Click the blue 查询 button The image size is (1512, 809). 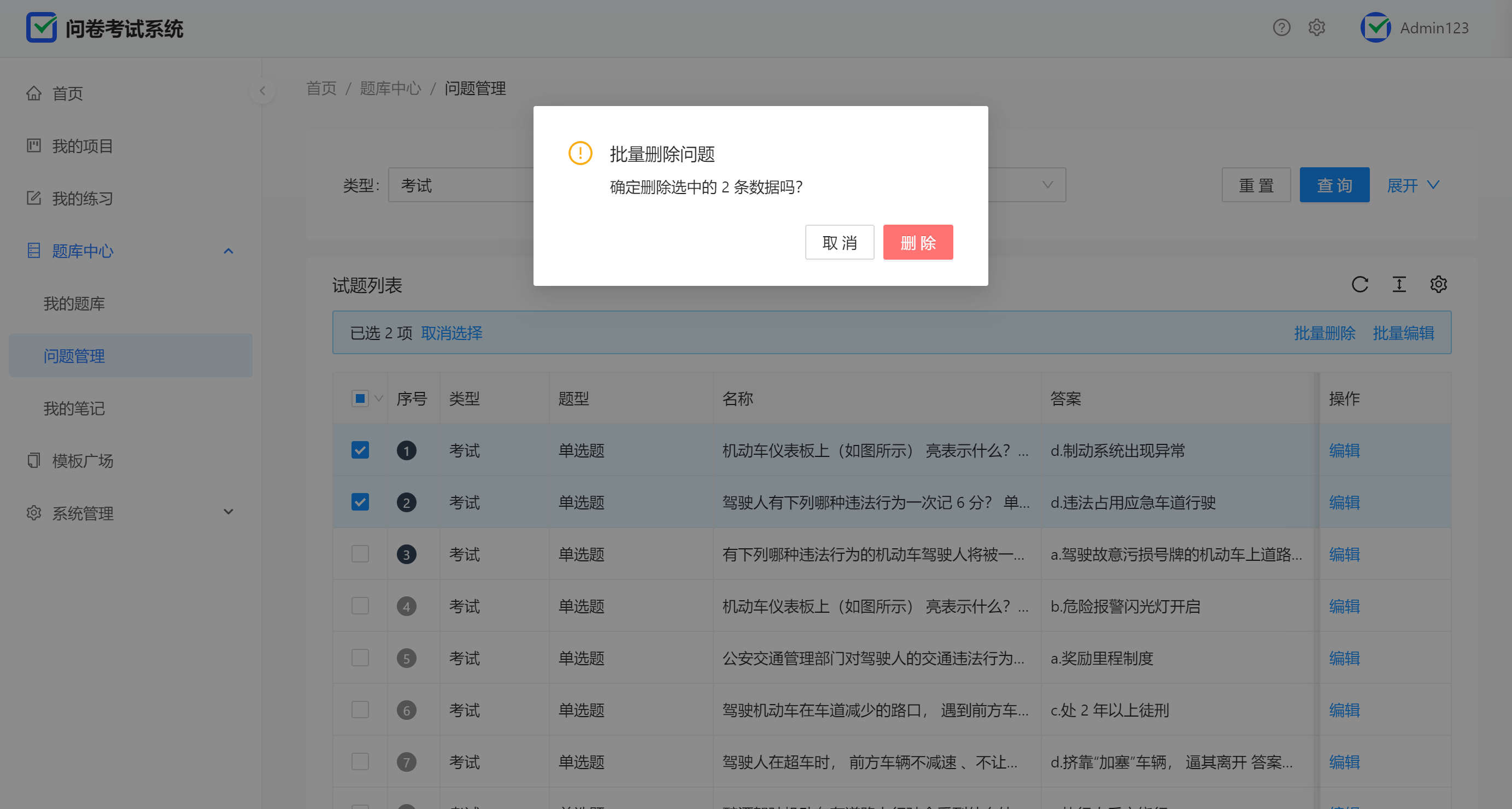[1334, 185]
